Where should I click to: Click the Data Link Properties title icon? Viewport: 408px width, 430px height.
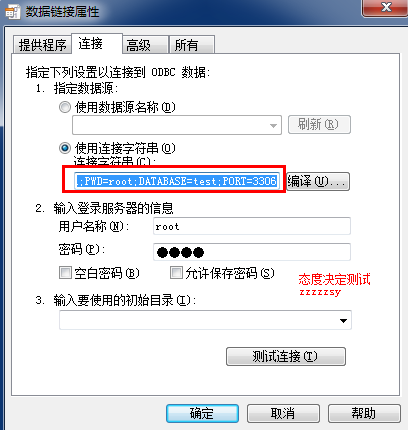click(x=13, y=12)
